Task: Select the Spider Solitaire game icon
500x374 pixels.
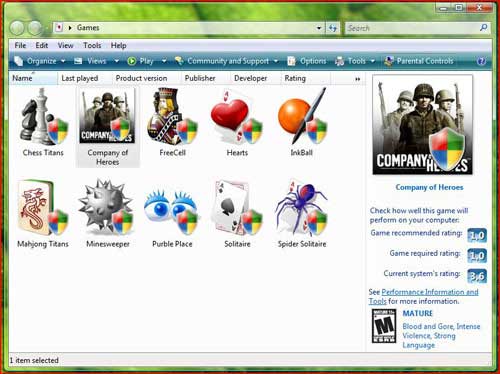Action: pyautogui.click(x=302, y=208)
